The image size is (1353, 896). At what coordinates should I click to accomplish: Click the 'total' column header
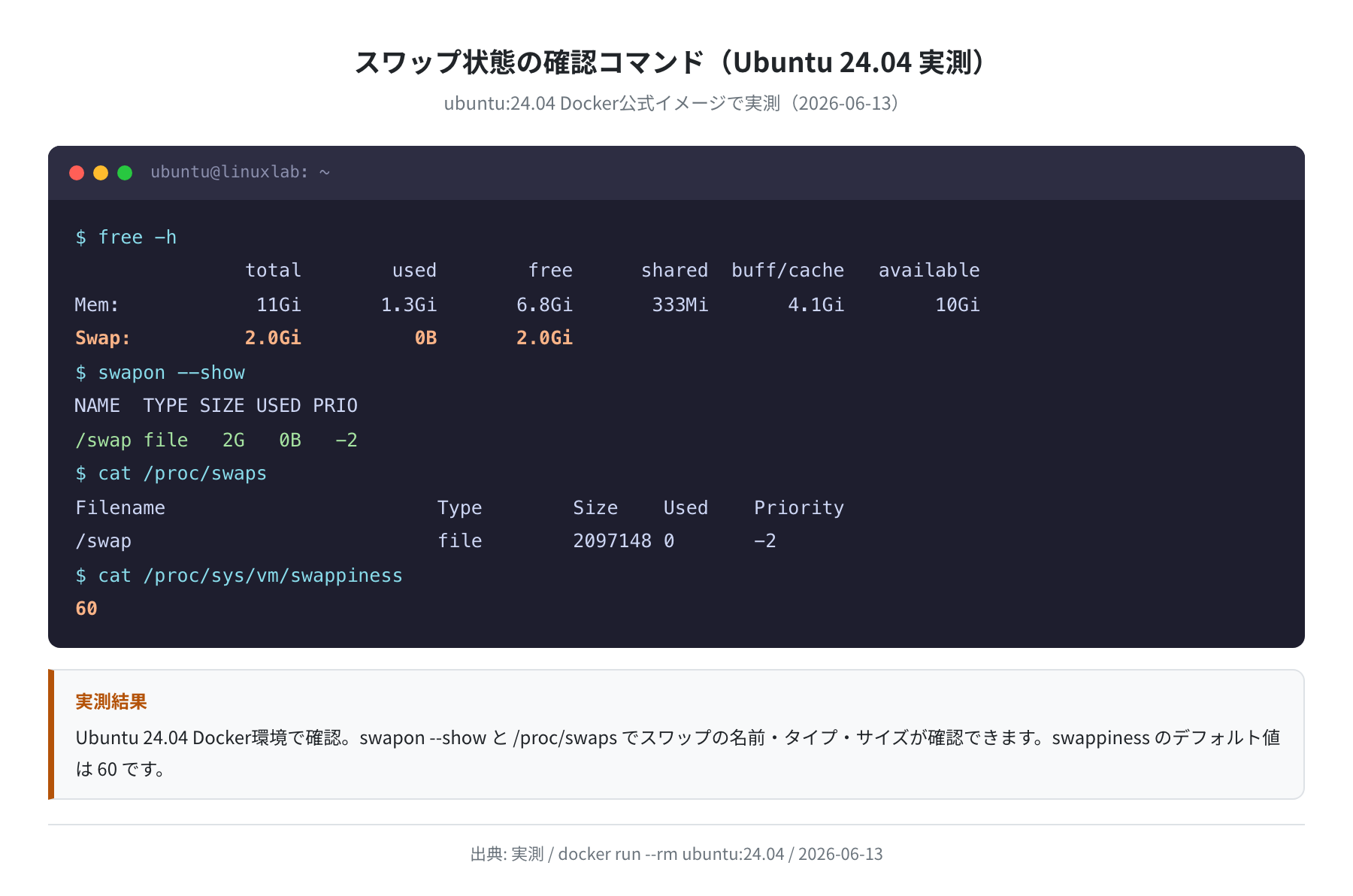click(x=273, y=271)
